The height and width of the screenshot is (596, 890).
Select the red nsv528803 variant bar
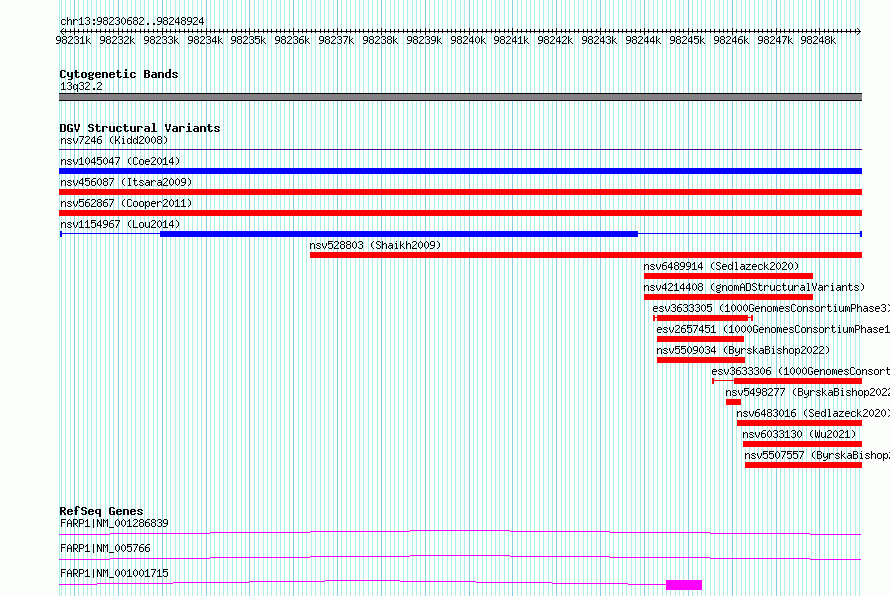586,255
